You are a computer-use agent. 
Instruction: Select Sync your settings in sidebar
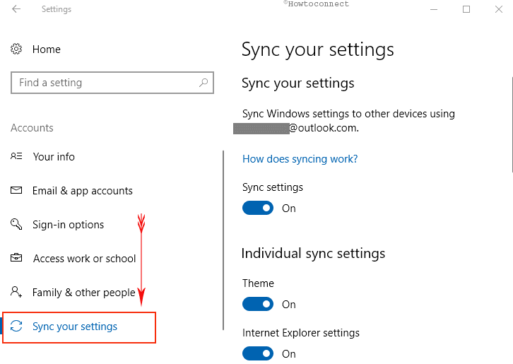click(79, 327)
